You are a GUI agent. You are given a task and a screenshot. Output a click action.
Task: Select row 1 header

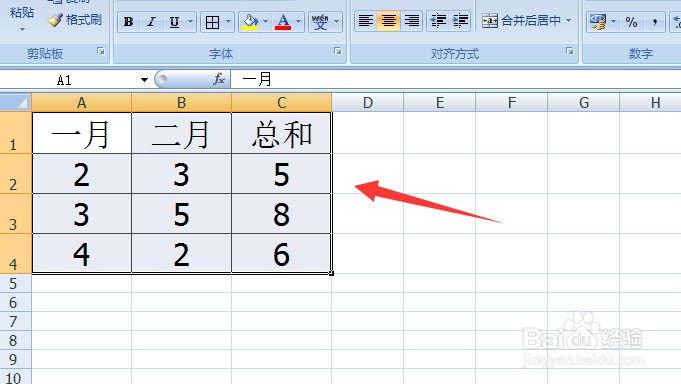pyautogui.click(x=16, y=133)
